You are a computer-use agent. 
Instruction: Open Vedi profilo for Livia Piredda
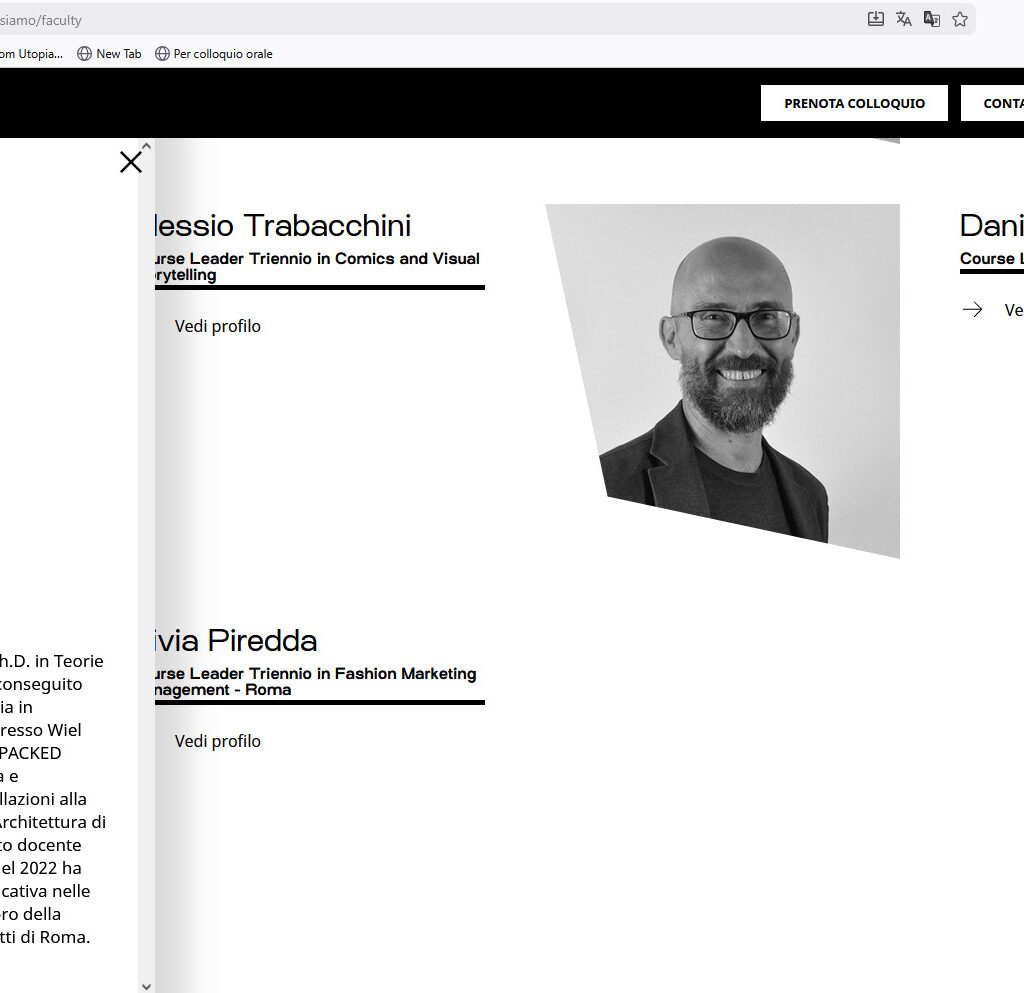click(x=218, y=741)
